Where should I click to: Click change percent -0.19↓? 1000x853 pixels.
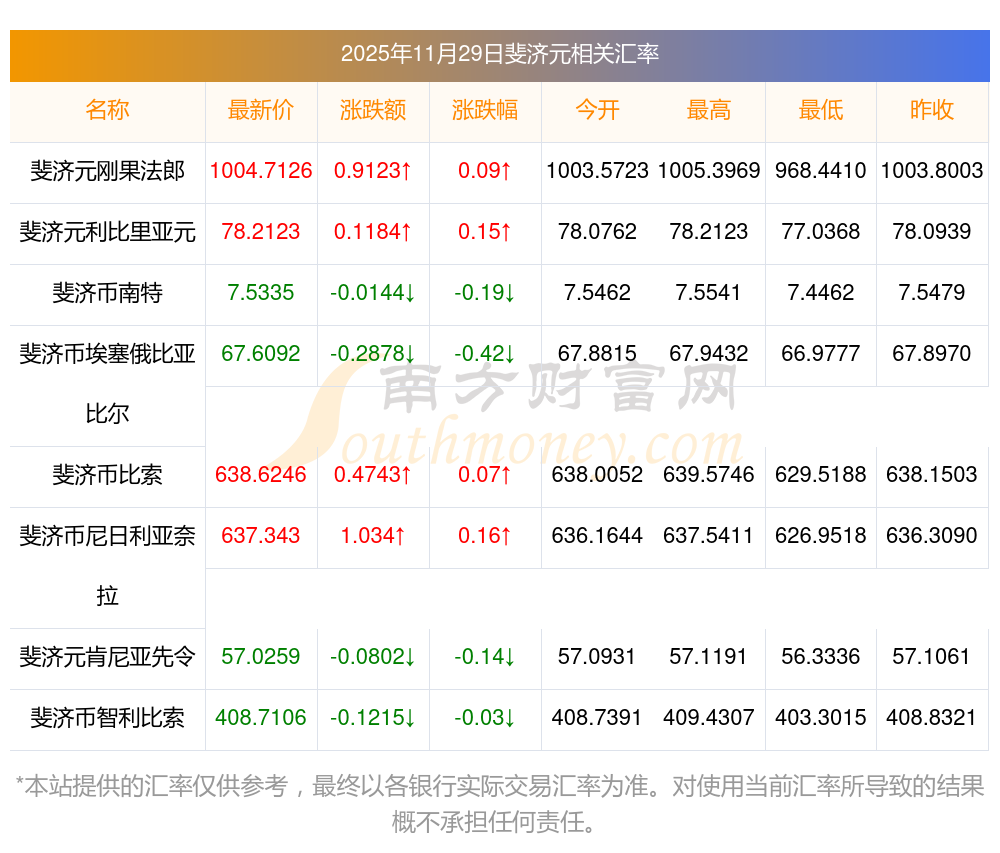click(x=485, y=293)
